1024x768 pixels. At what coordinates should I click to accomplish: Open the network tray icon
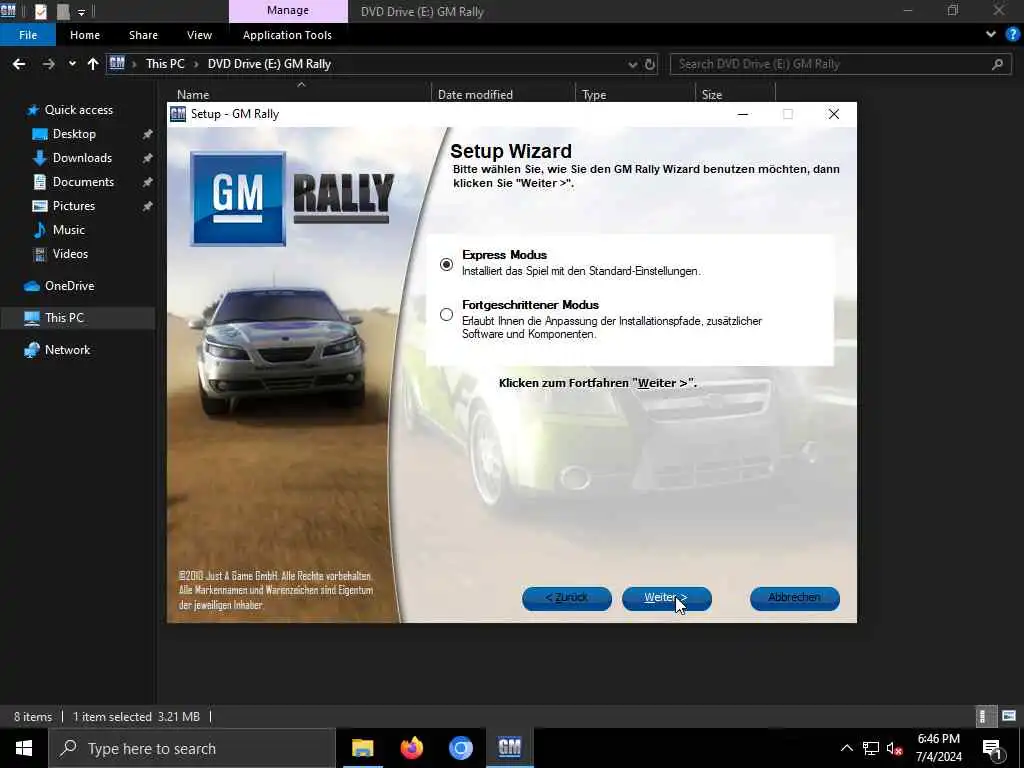click(x=871, y=748)
